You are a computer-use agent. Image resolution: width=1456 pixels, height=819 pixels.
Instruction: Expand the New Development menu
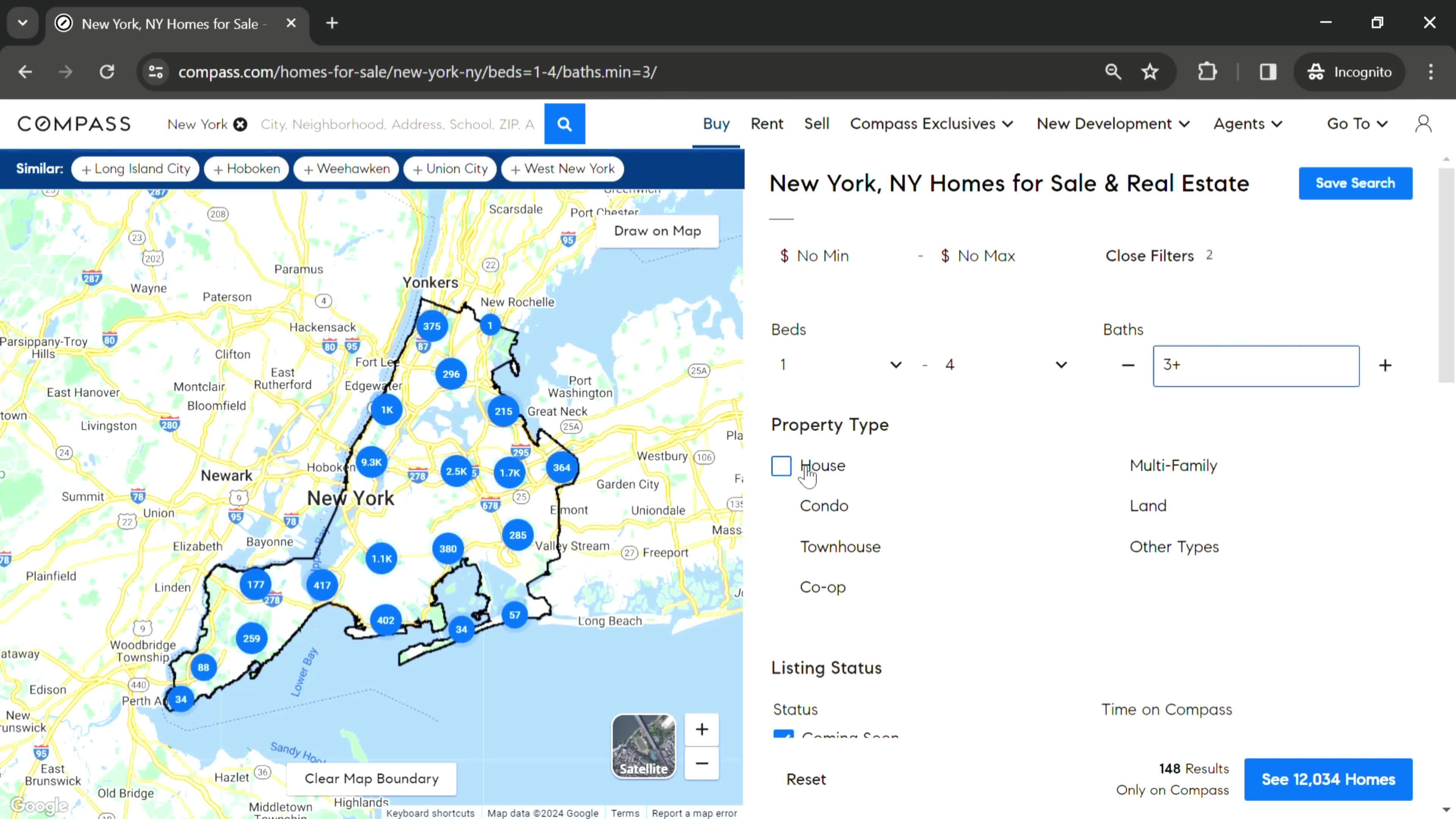tap(1113, 124)
